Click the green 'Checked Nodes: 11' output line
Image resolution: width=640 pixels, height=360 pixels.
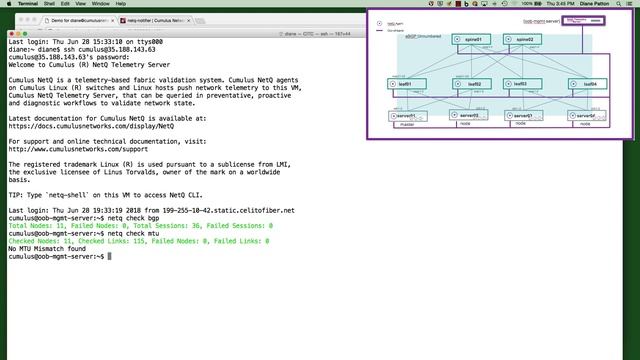[139, 241]
